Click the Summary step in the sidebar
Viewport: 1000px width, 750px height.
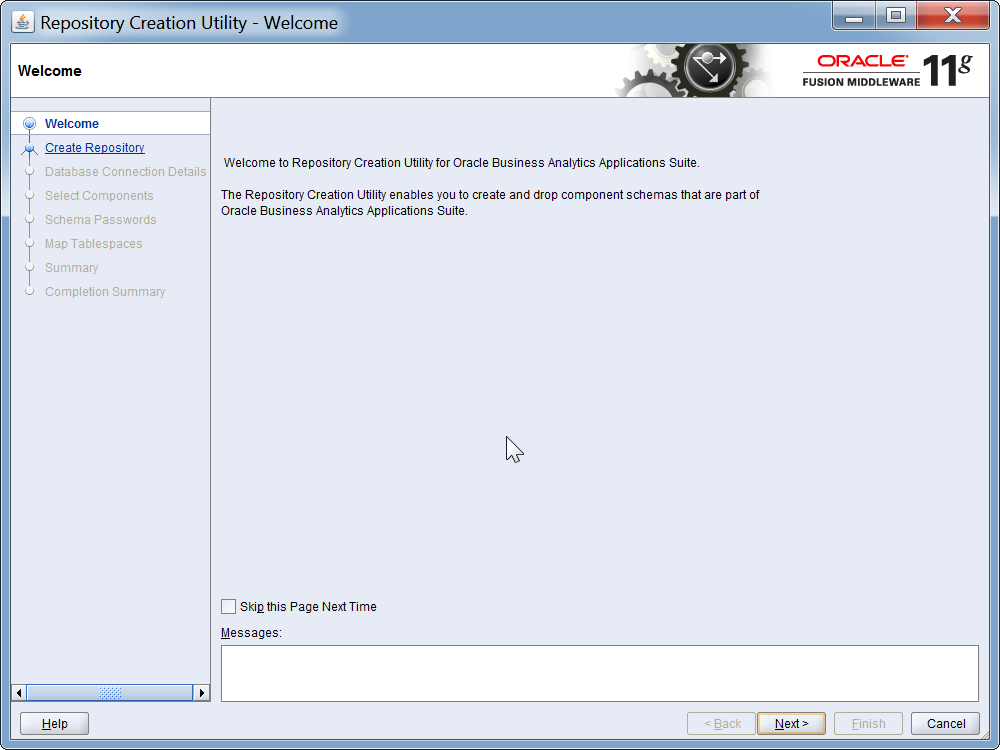pyautogui.click(x=71, y=268)
